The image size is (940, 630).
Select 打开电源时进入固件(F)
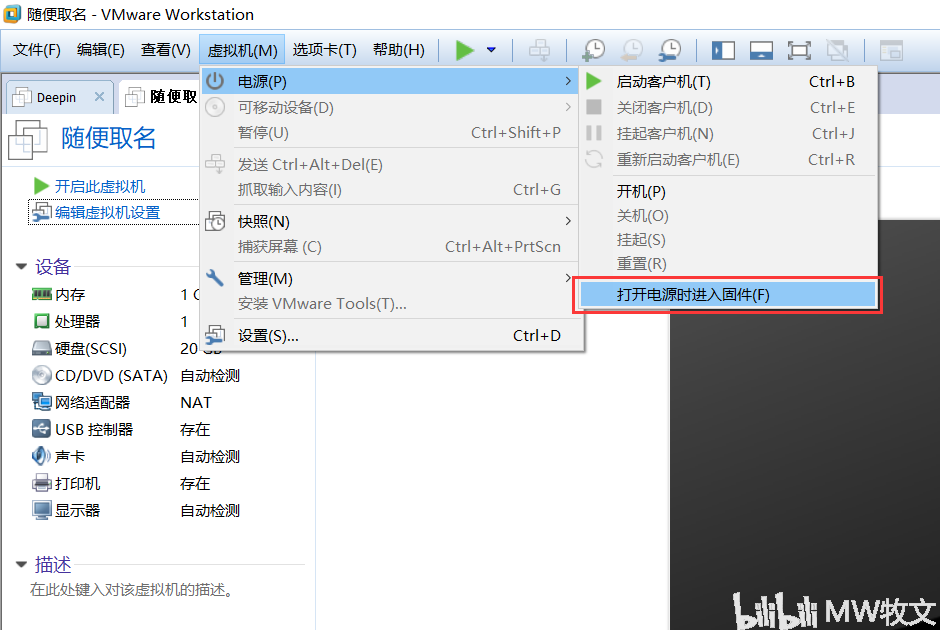[728, 294]
